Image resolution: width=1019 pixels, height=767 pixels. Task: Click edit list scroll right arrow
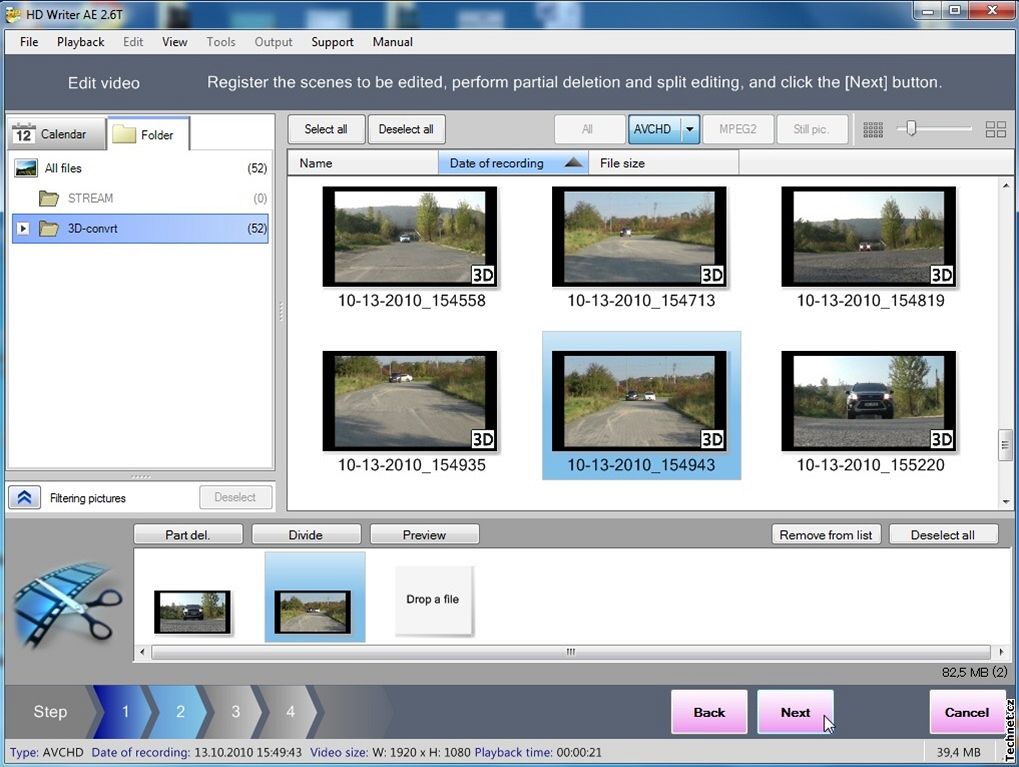point(1001,651)
